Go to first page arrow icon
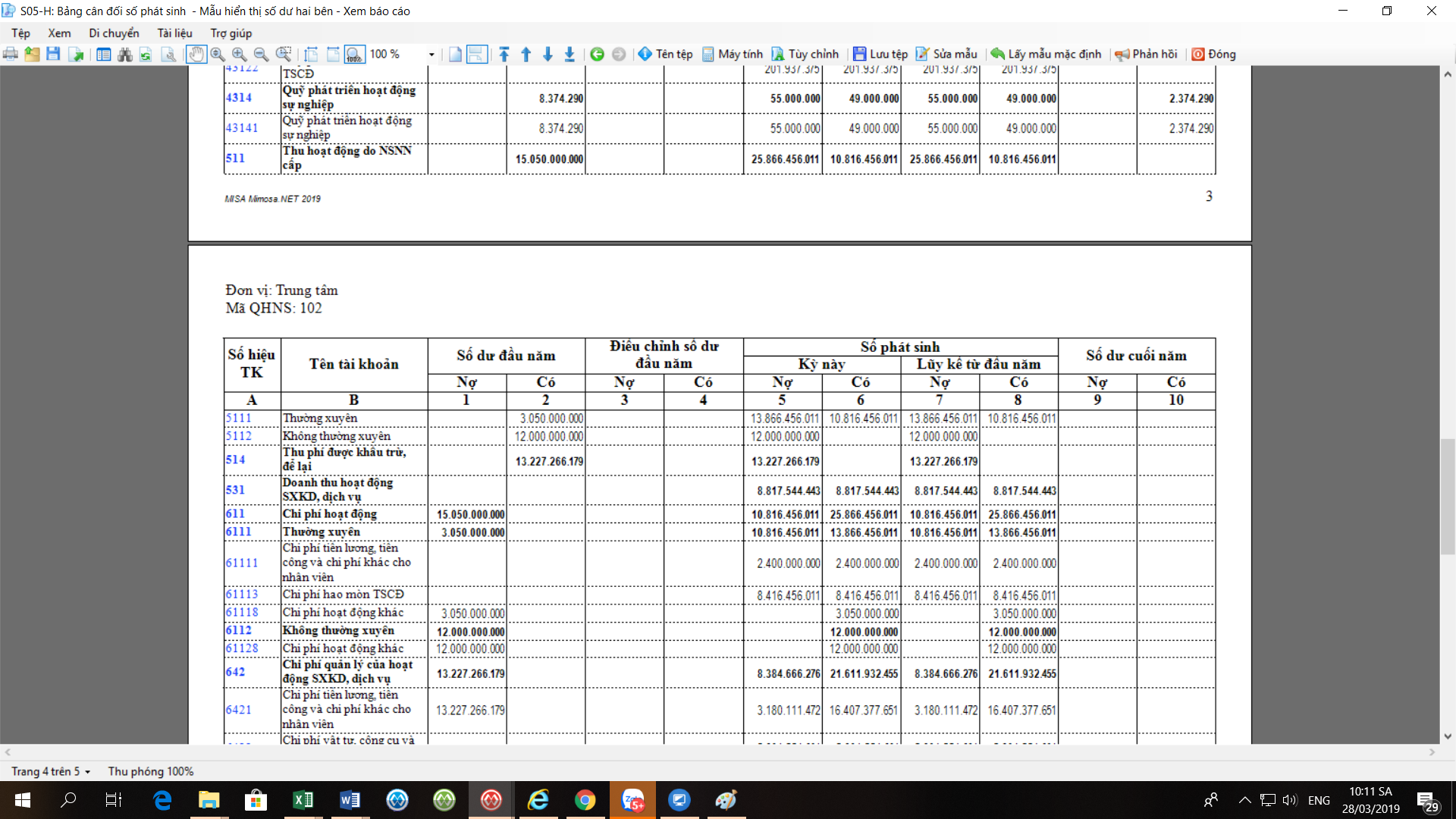The height and width of the screenshot is (819, 1456). [x=504, y=54]
